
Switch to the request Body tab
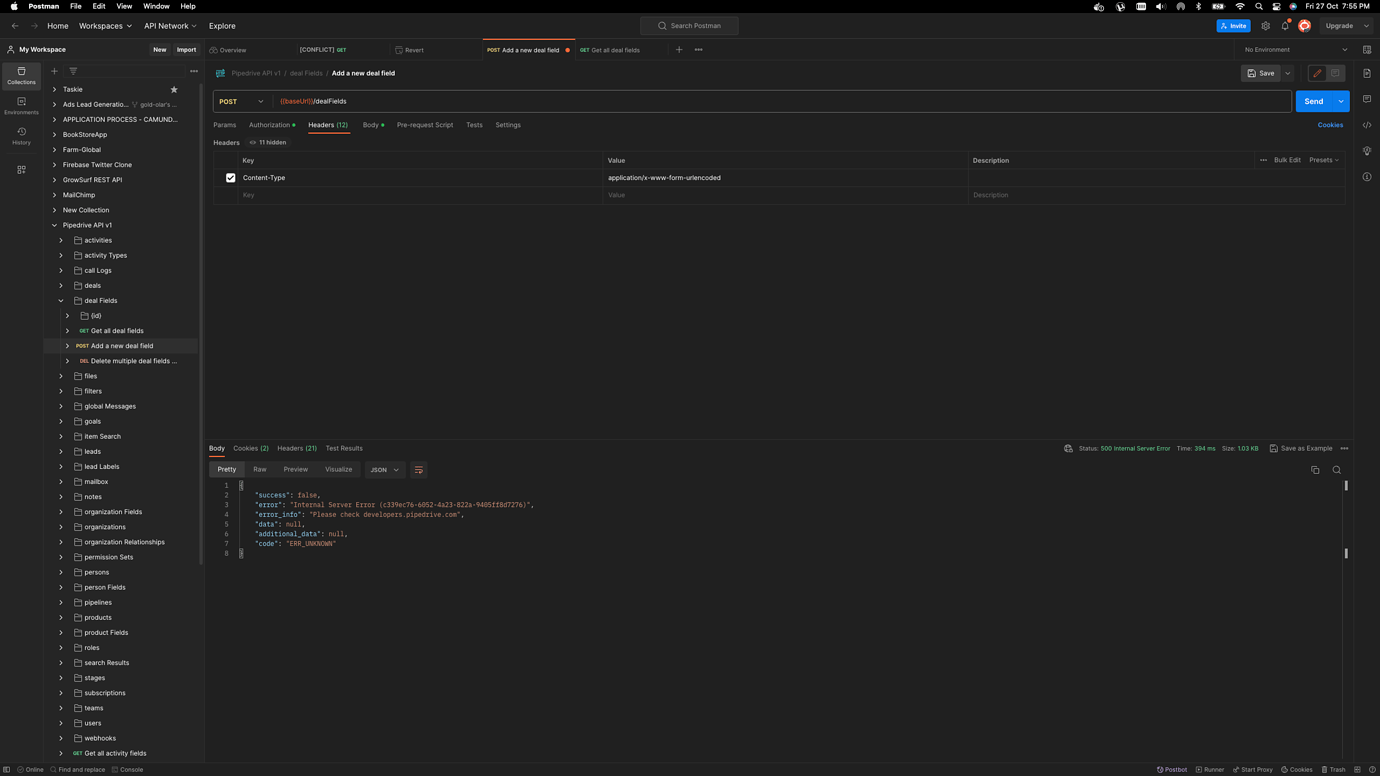[x=373, y=125]
